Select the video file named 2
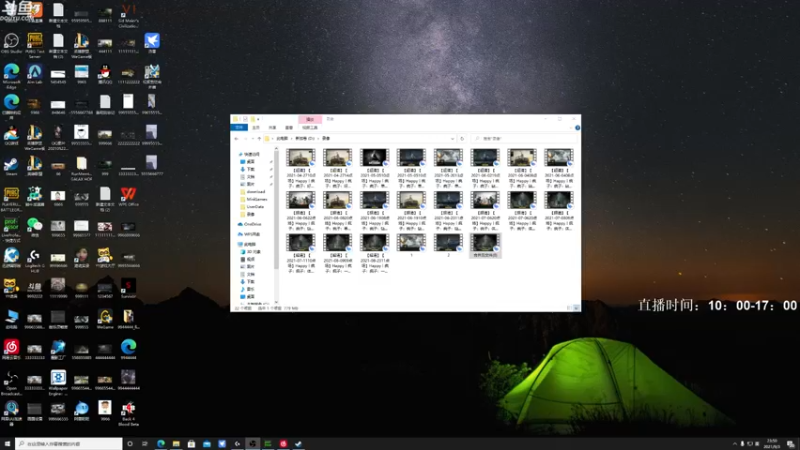Screen dimensions: 800x450 point(448,245)
